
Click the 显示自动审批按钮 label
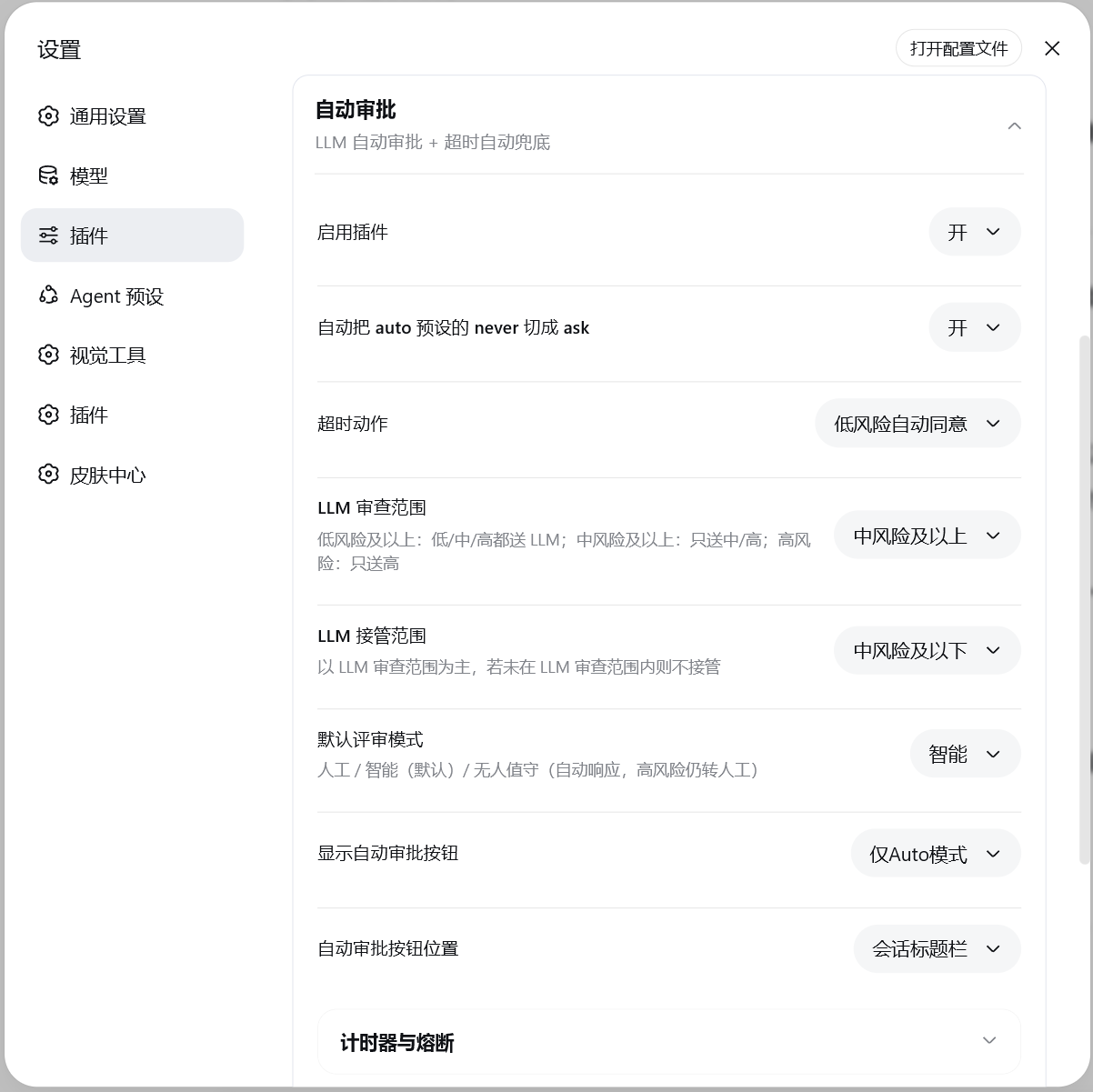point(388,853)
